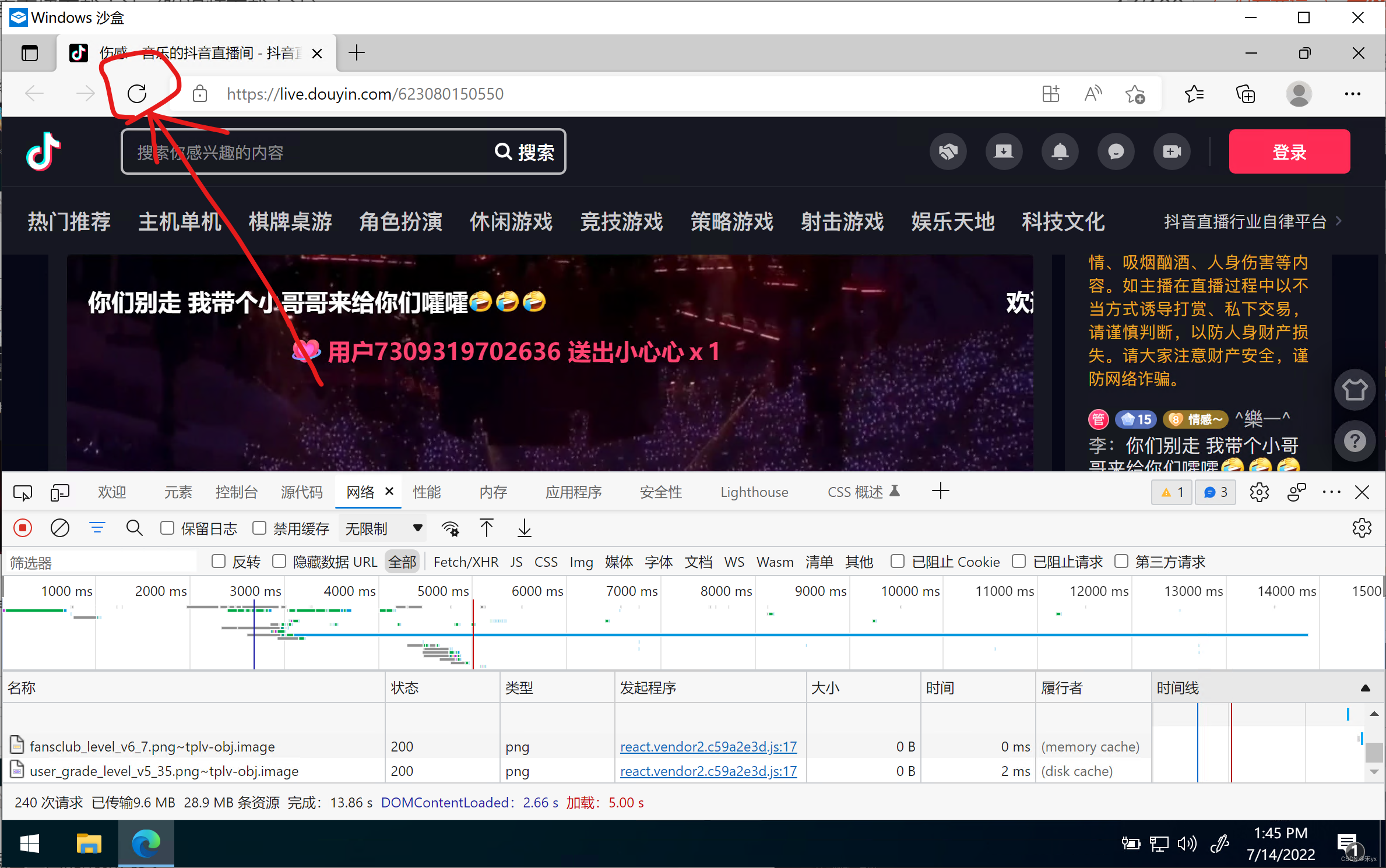Click the red record network log icon
Screen dimensions: 1386x868
23,528
